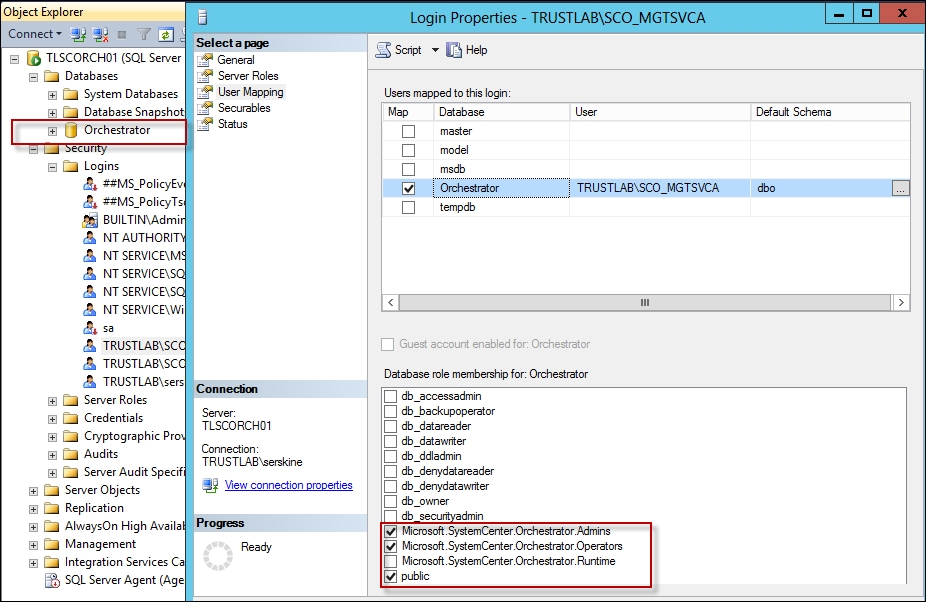The image size is (926, 602).
Task: Open the Script dropdown arrow
Action: 435,50
